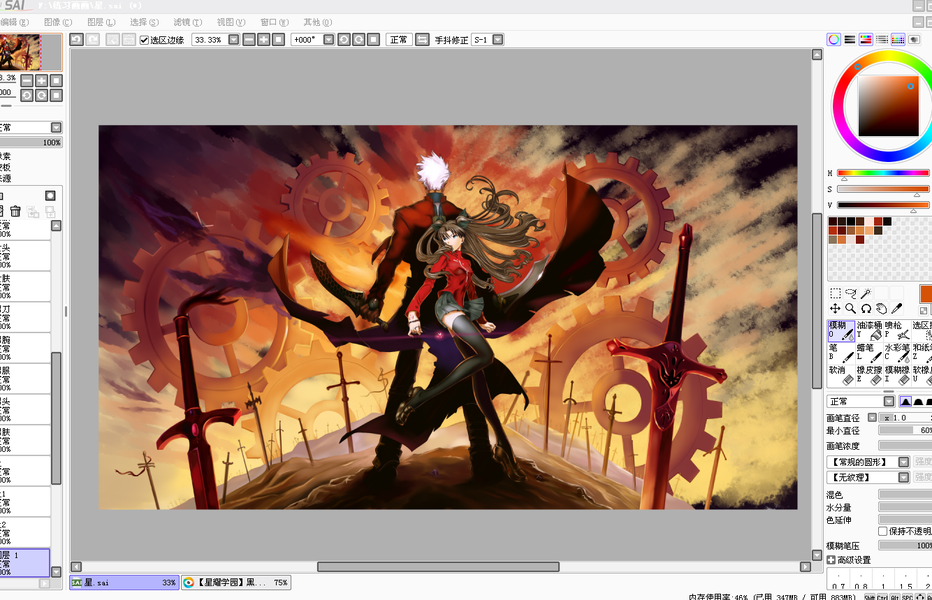Open layer blending mode dropdown in left panel
The width and height of the screenshot is (932, 600).
[x=56, y=127]
